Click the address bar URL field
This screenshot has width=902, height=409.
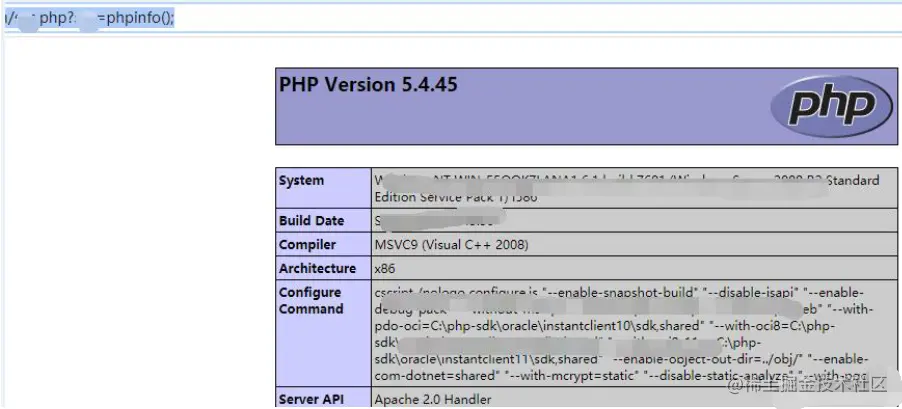pyautogui.click(x=451, y=18)
